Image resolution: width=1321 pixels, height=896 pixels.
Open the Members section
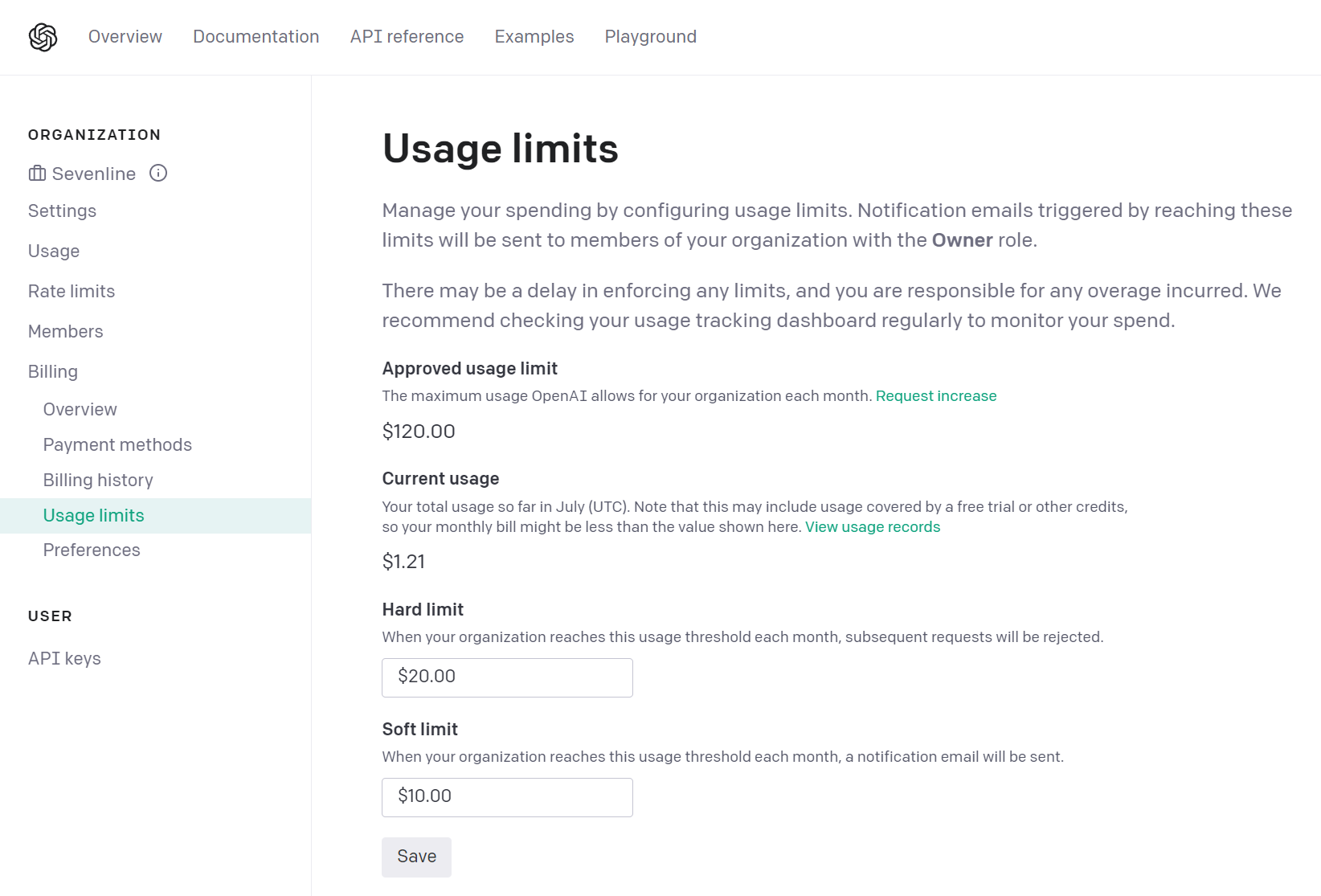[65, 331]
